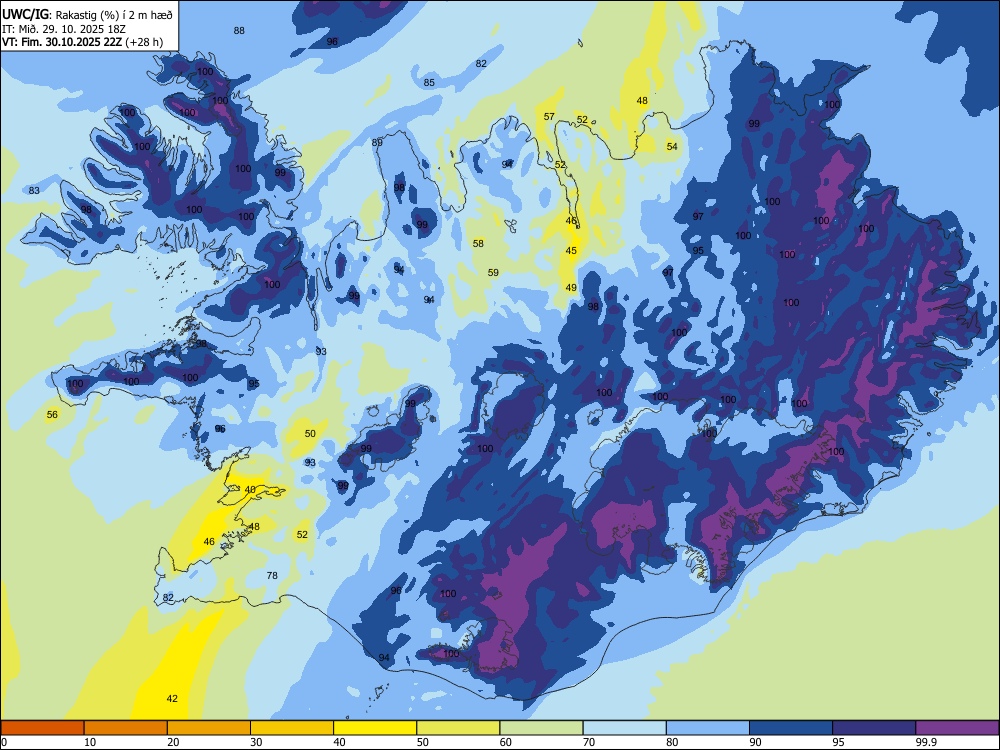
Task: Click the humidity value "50"
Action: 310,434
